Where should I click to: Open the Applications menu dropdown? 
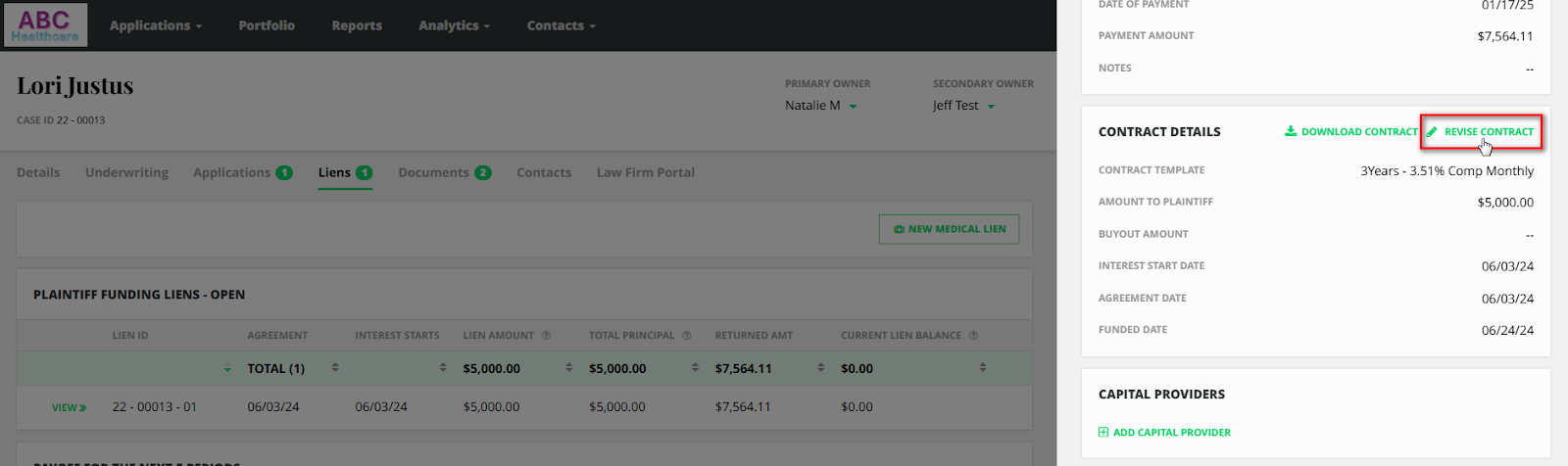coord(156,25)
